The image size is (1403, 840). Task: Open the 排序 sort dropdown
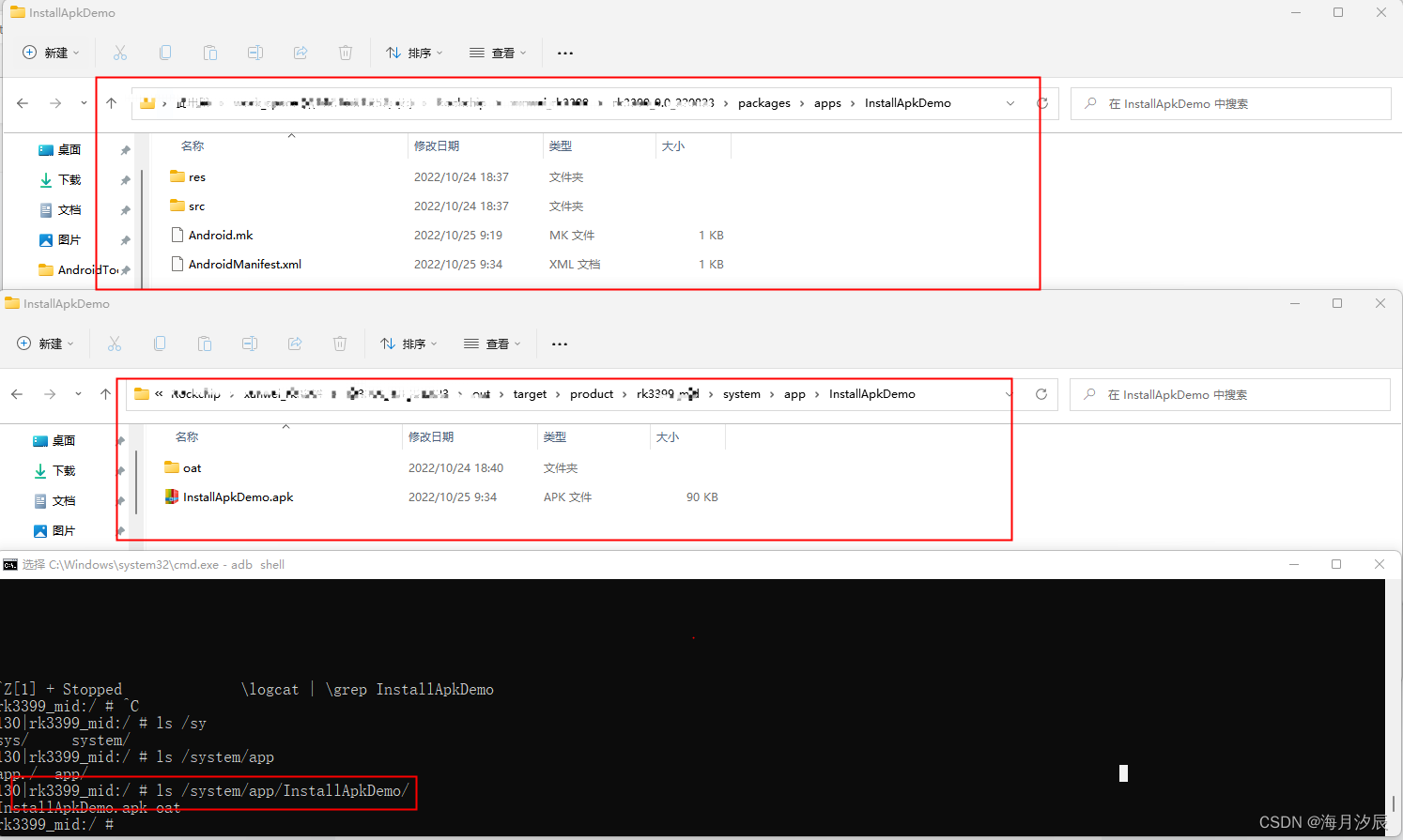coord(414,53)
